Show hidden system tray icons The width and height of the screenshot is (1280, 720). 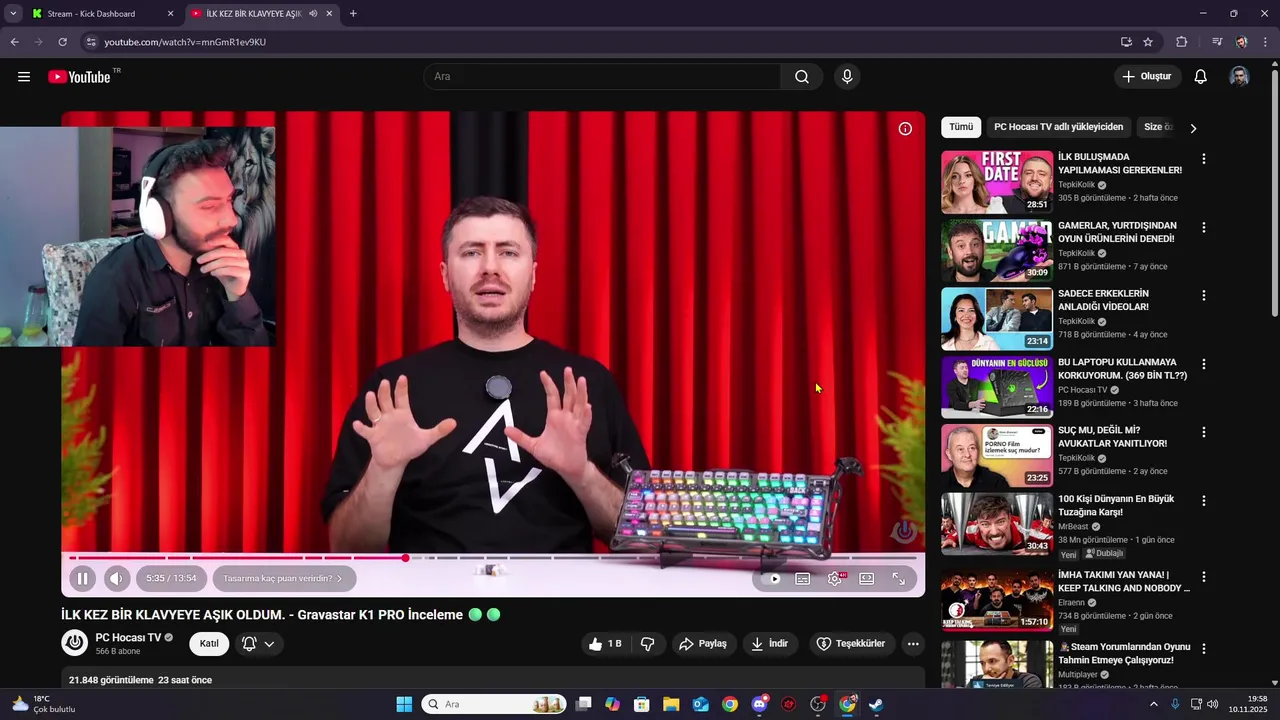[x=1153, y=704]
